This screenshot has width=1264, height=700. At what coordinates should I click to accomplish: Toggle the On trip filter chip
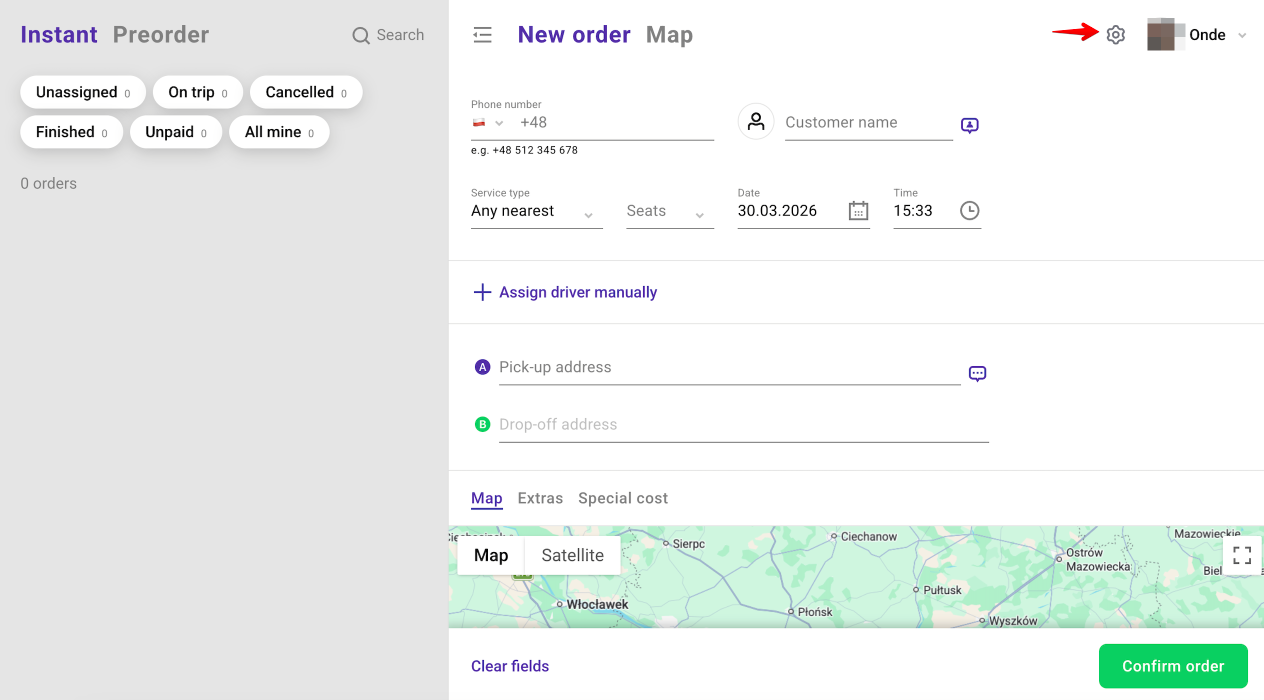197,92
